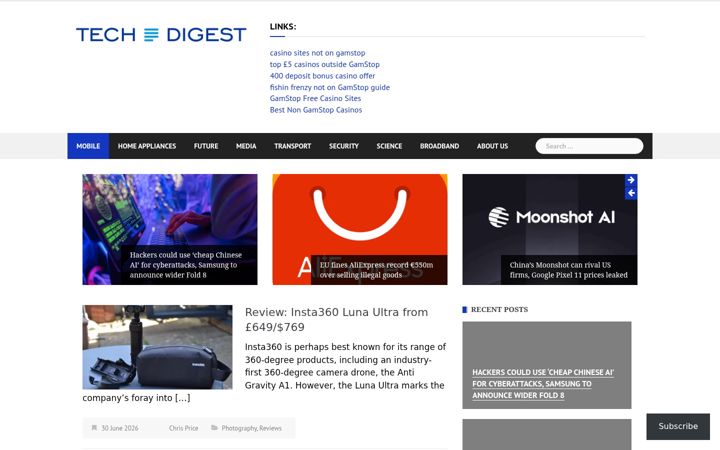View posts by Chris Price
This screenshot has width=720, height=450.
click(x=184, y=428)
